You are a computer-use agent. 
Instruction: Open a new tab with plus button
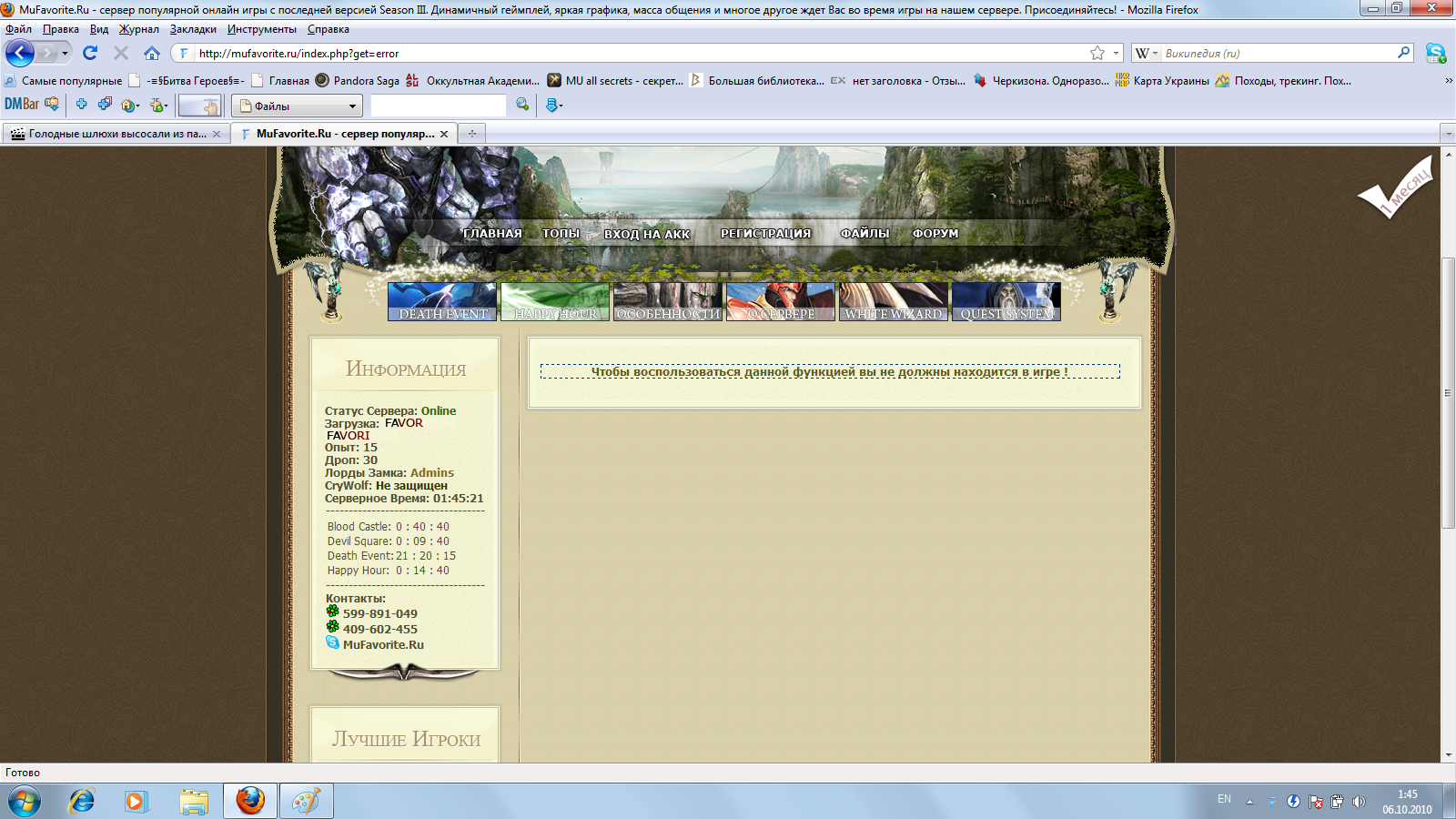pyautogui.click(x=471, y=134)
